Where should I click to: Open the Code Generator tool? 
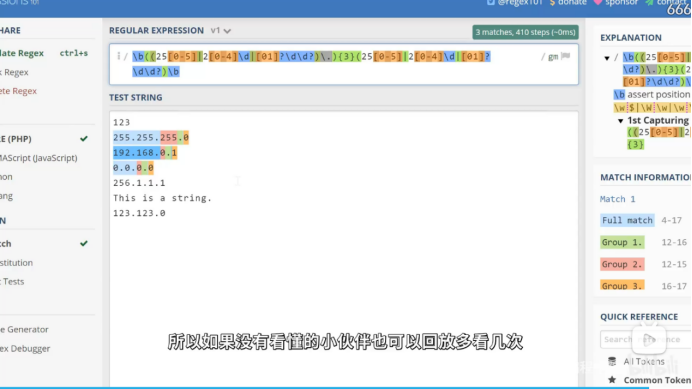[24, 329]
